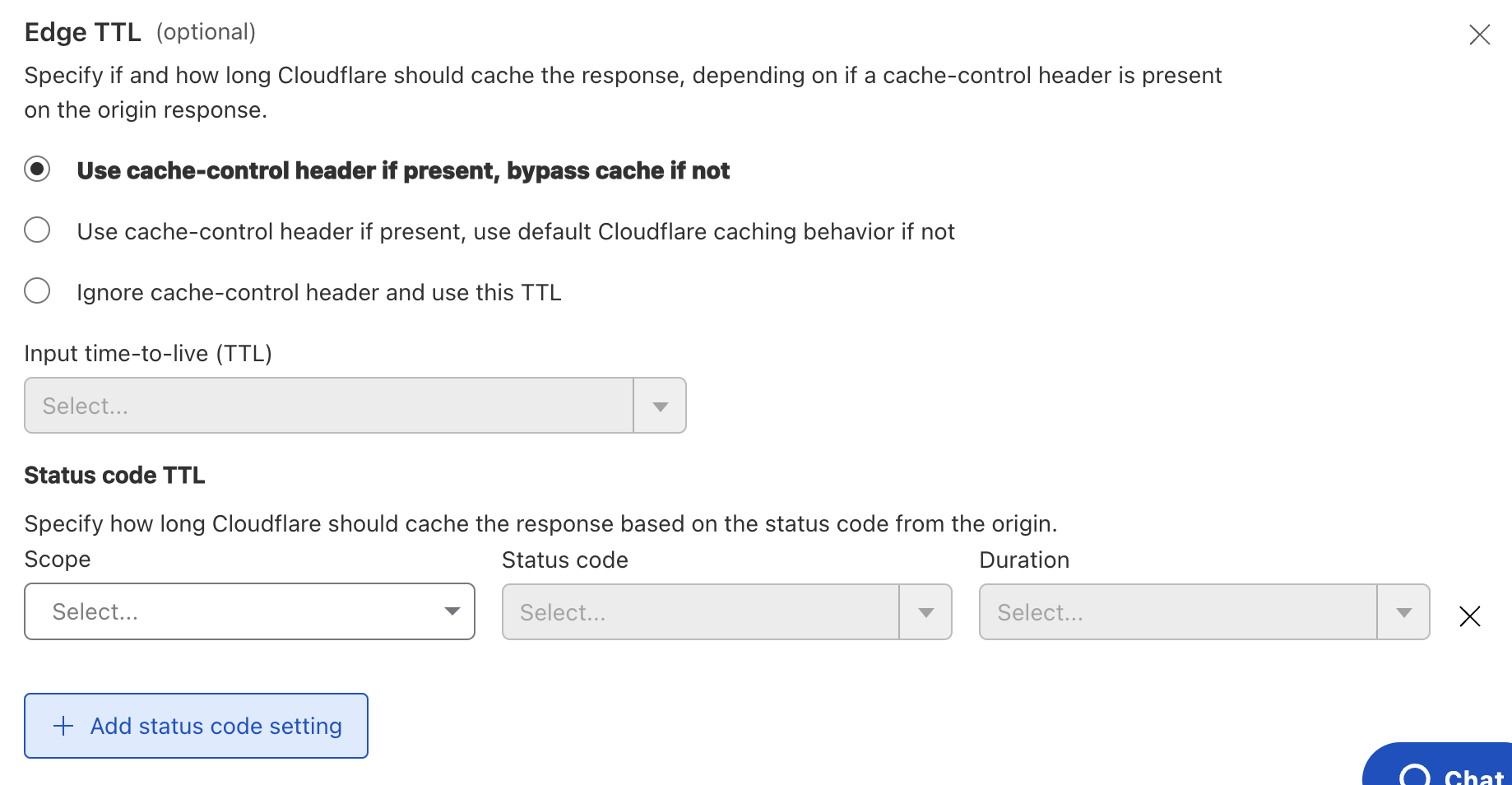Click the Duration select field

coord(1177,612)
